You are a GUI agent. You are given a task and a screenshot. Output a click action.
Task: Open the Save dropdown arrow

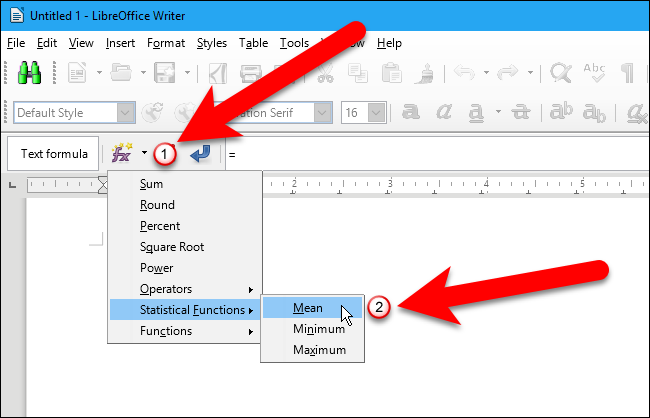(187, 73)
